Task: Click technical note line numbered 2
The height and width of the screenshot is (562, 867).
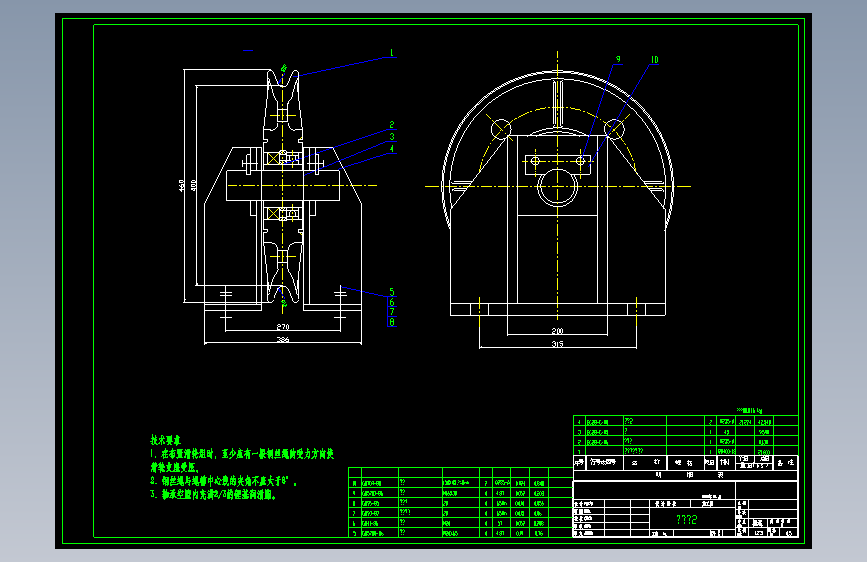Action: pyautogui.click(x=223, y=481)
